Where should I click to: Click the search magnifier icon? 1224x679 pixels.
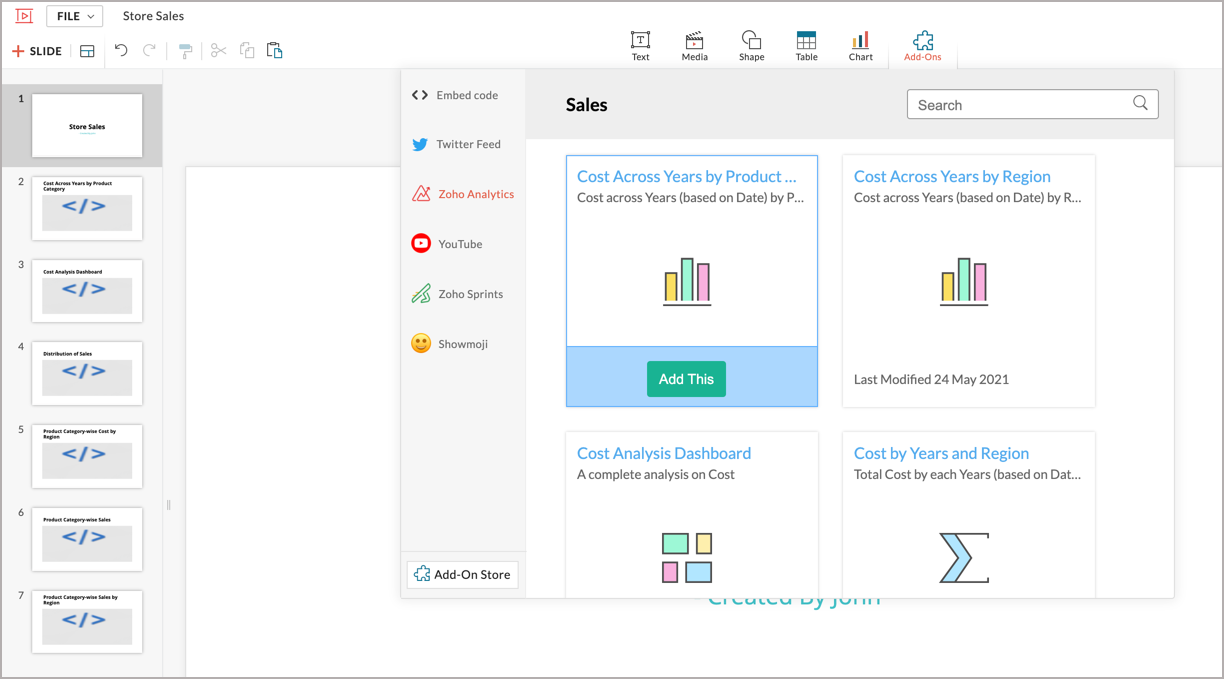[1140, 103]
